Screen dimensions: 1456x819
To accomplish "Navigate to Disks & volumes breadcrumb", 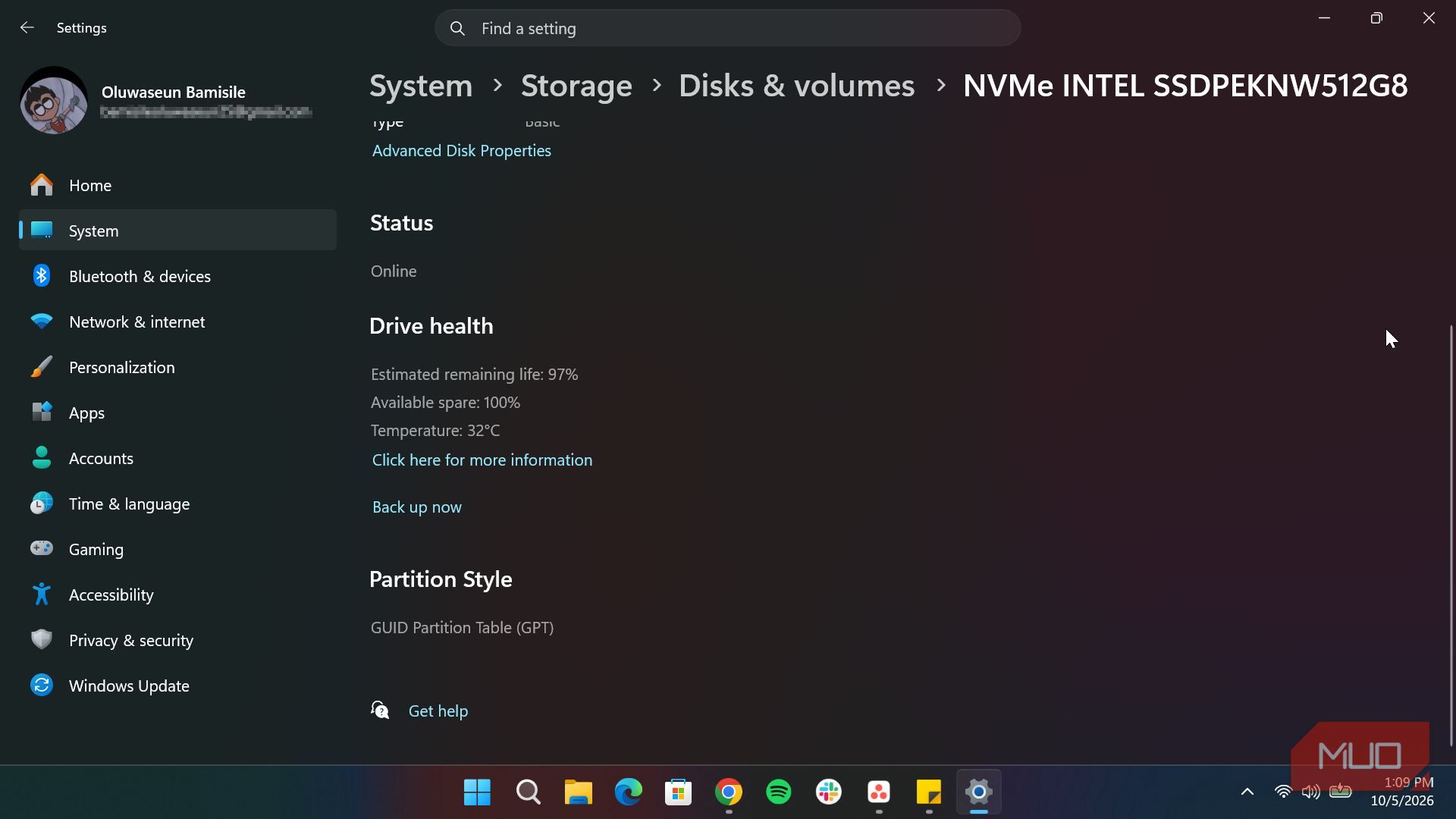I will point(796,86).
